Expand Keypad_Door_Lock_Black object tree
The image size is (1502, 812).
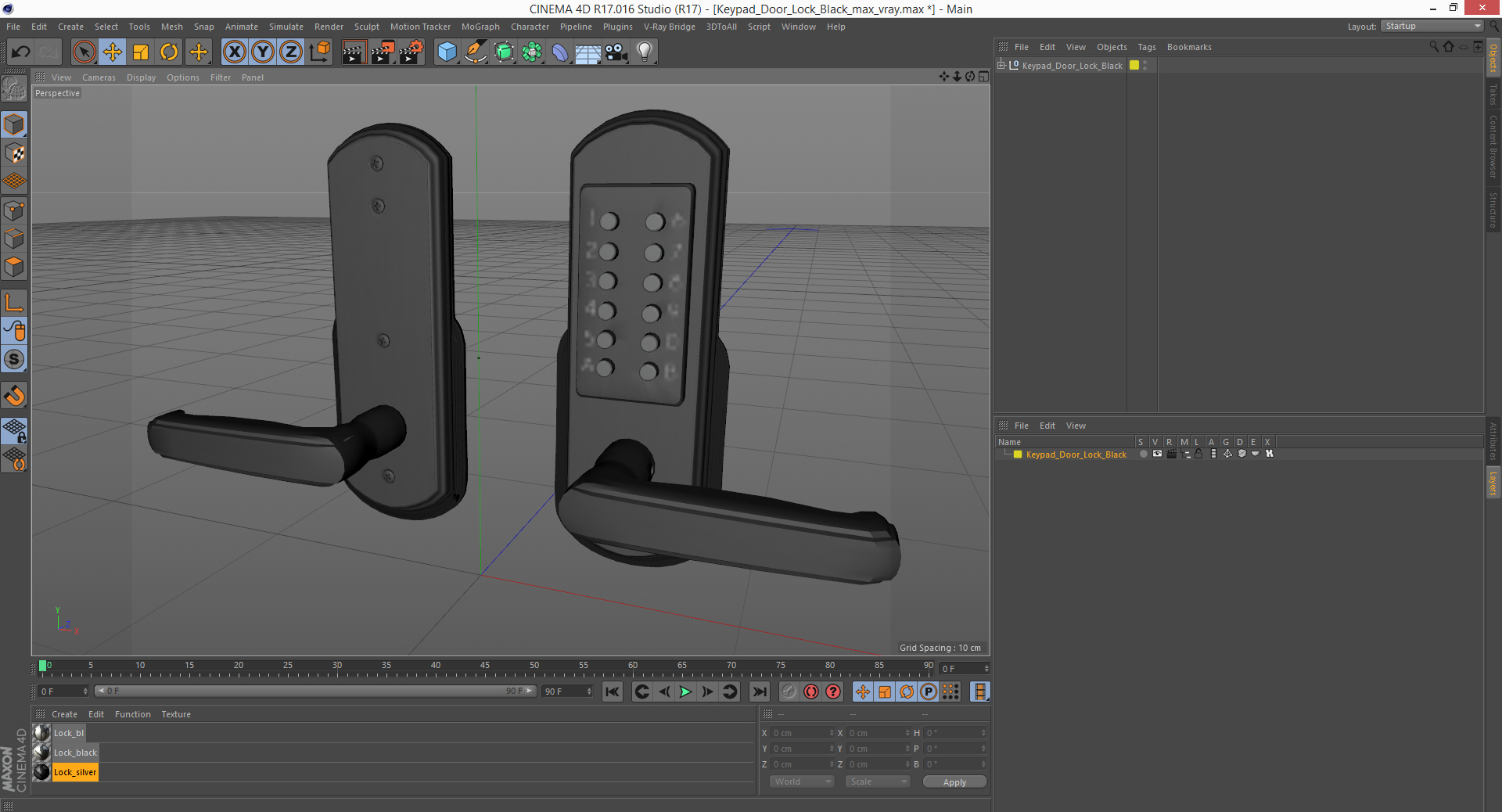(x=1001, y=65)
